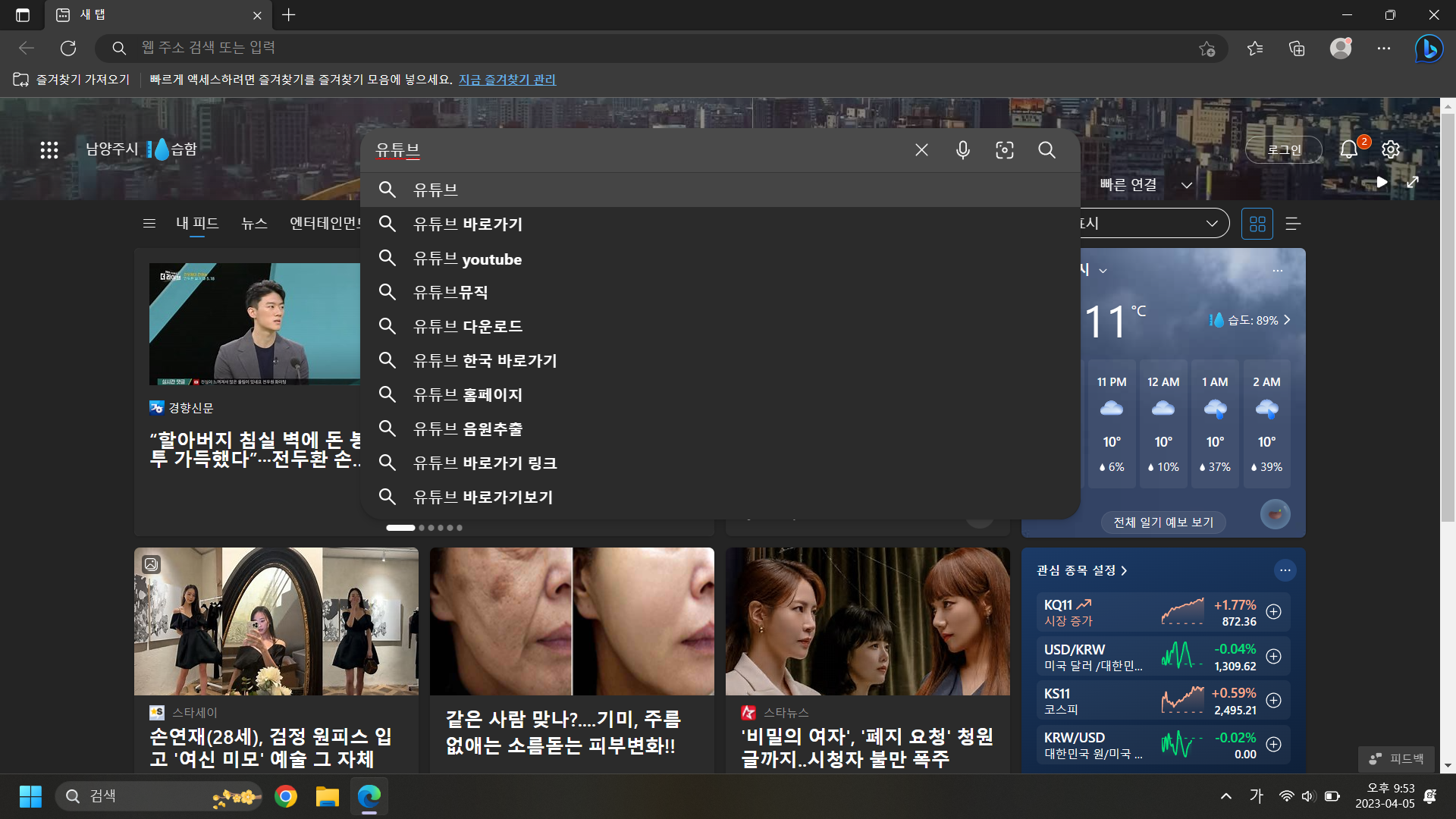The height and width of the screenshot is (819, 1456).
Task: Select suggestion 유튜브 바로가기보기
Action: coord(720,497)
